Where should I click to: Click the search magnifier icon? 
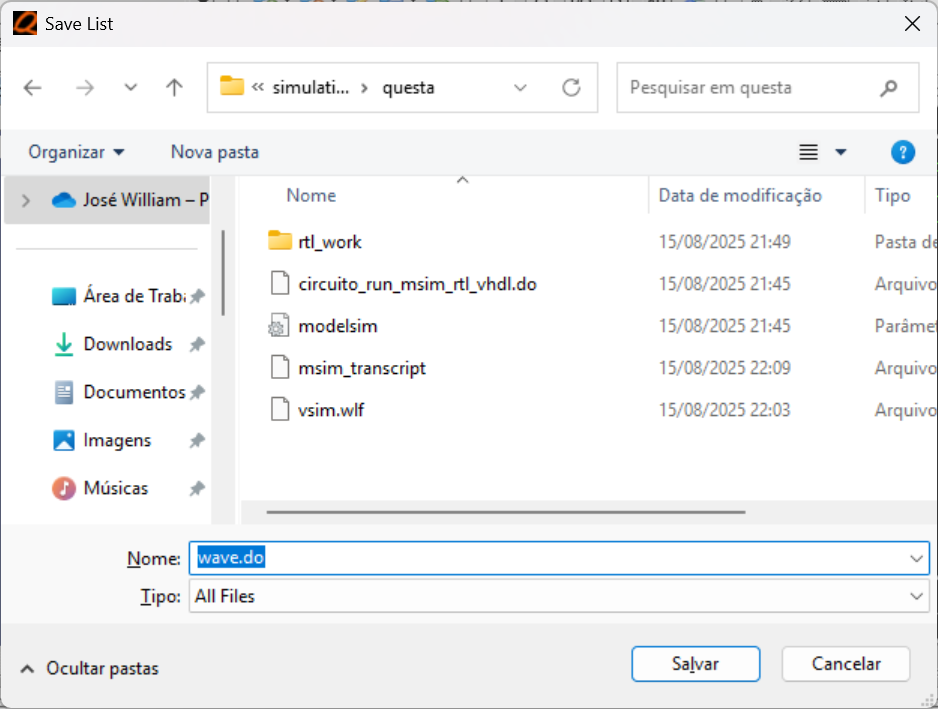click(x=888, y=88)
